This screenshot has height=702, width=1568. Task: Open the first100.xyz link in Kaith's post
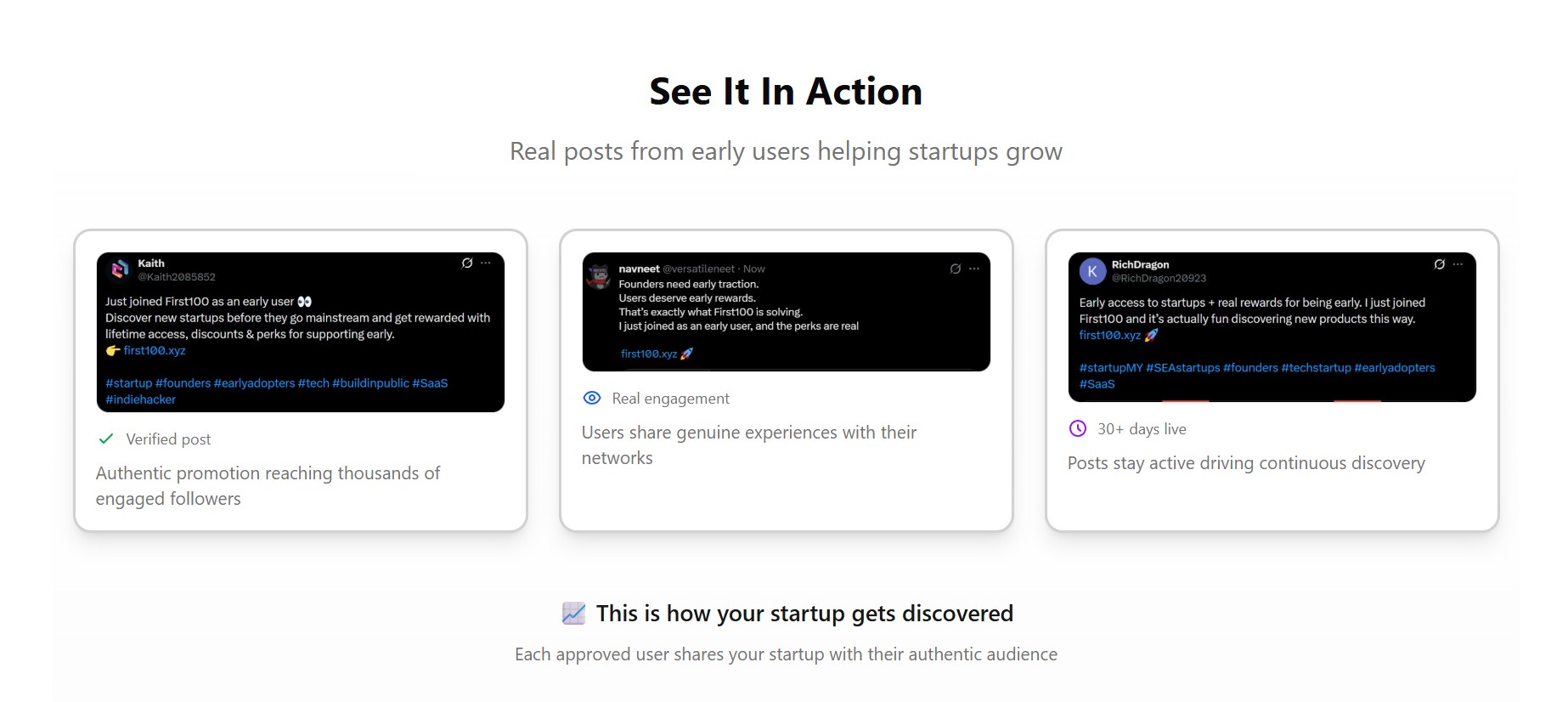(155, 350)
